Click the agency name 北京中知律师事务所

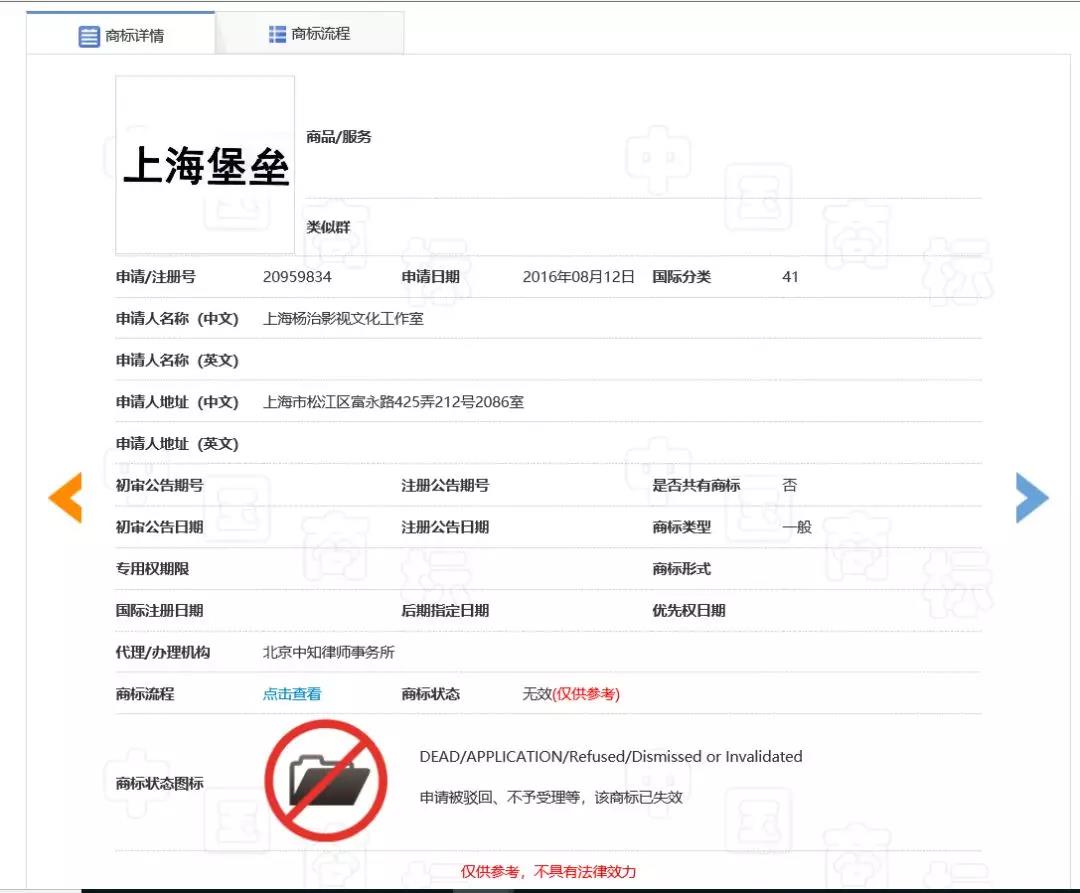(328, 652)
